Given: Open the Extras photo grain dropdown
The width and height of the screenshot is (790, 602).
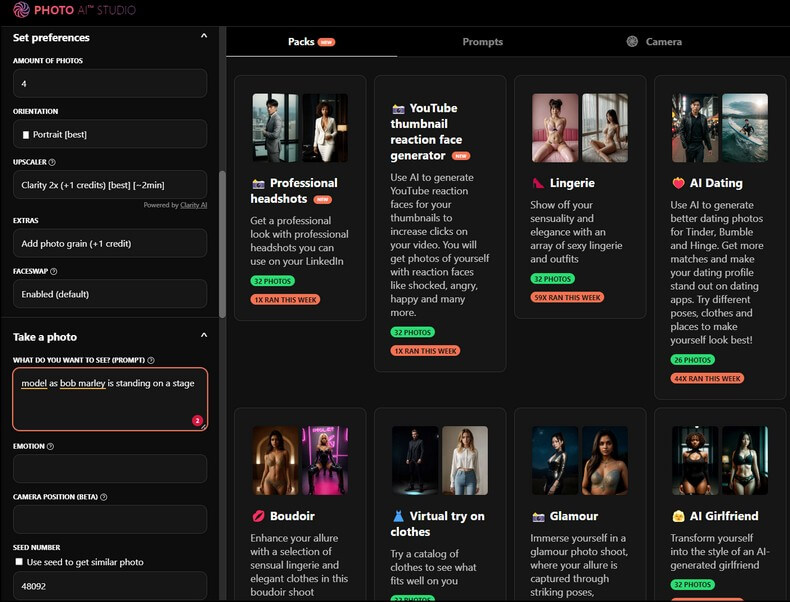Looking at the screenshot, I should [110, 243].
